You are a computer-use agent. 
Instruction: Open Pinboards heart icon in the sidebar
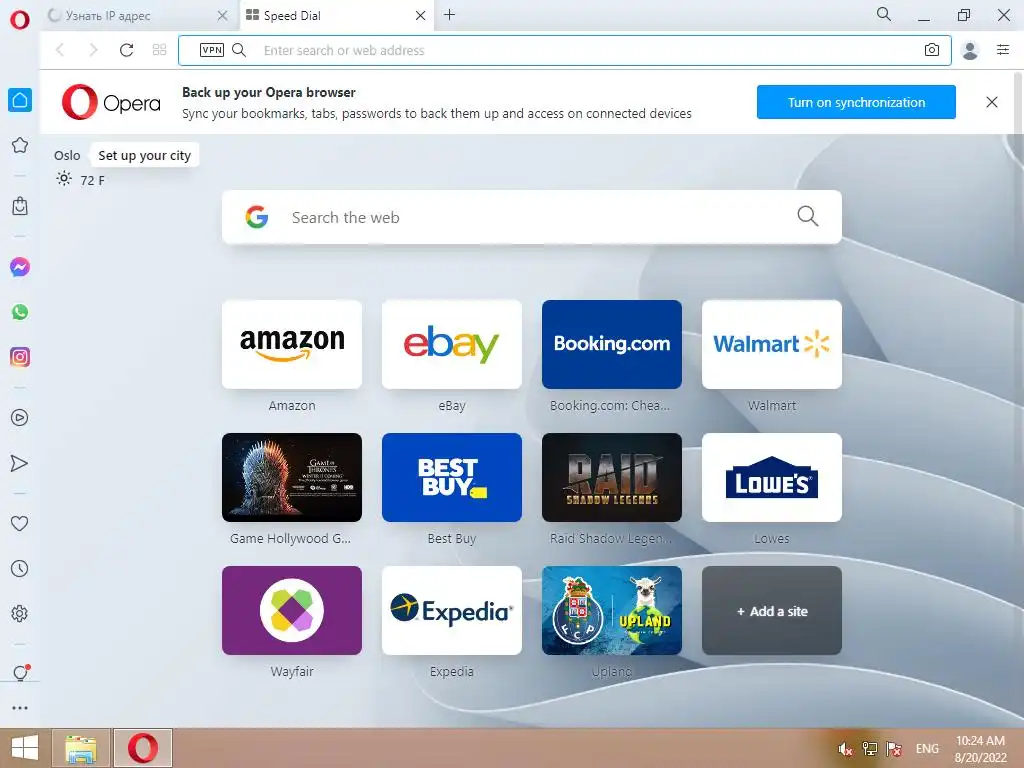[20, 523]
